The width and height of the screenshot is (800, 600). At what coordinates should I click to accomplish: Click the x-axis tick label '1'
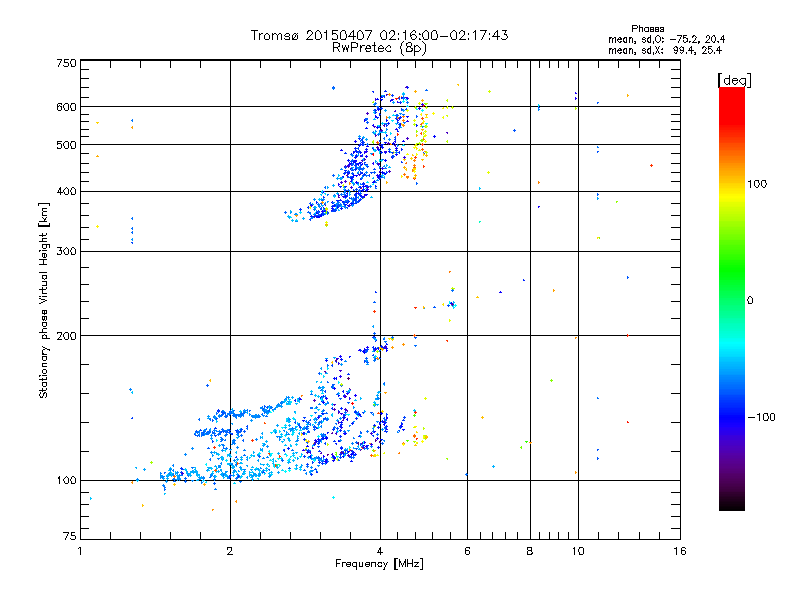80,551
